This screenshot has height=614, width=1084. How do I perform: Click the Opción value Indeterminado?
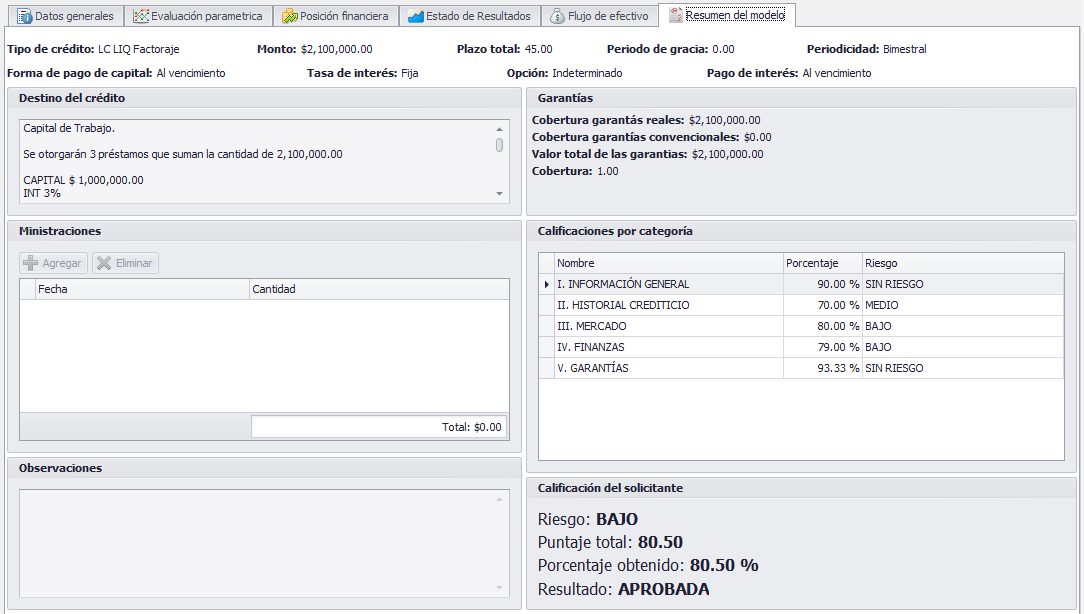(587, 73)
